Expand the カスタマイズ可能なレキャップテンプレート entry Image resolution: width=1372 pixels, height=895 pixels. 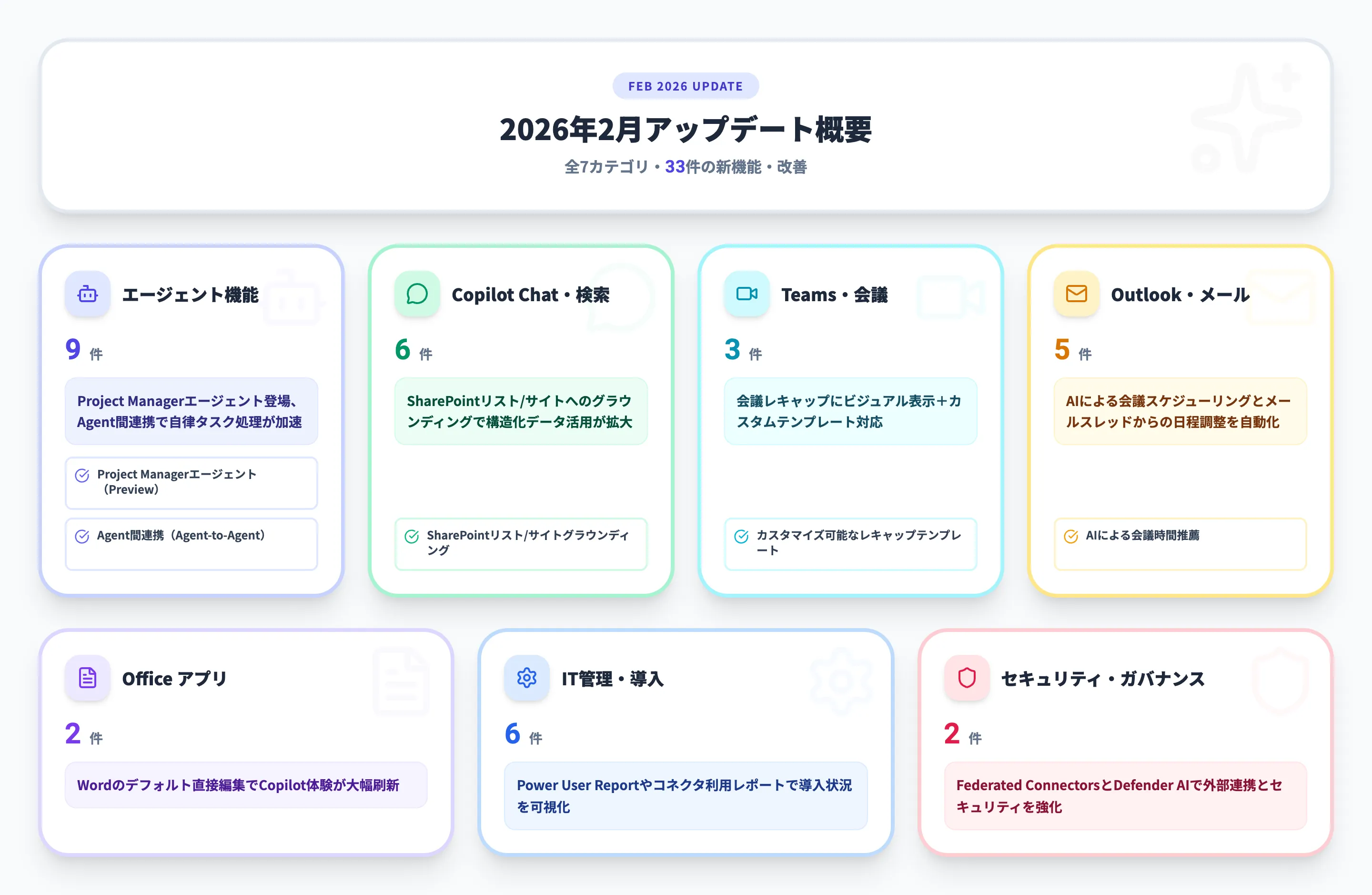click(x=849, y=544)
